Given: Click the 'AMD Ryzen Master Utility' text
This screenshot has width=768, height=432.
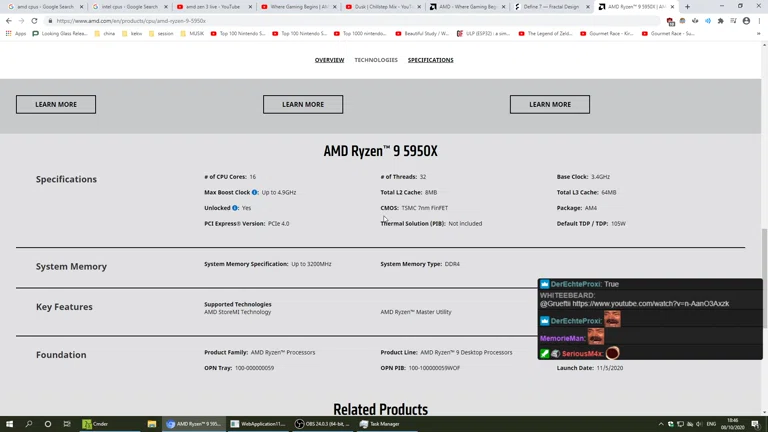Looking at the screenshot, I should coord(416,312).
